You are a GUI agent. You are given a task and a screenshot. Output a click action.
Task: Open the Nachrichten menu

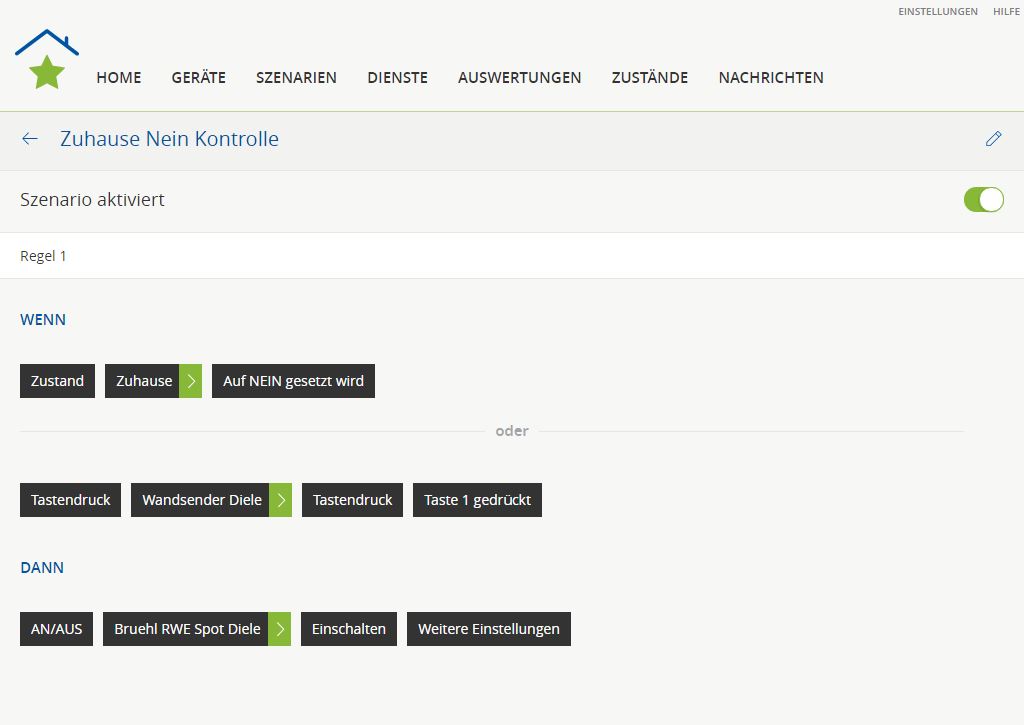click(x=770, y=78)
